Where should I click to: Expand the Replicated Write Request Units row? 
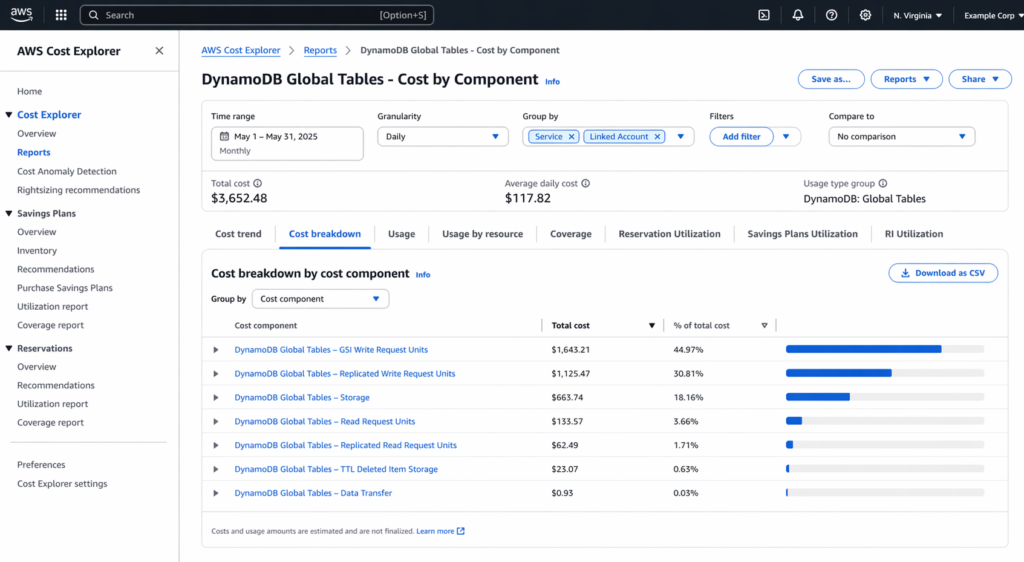(216, 374)
